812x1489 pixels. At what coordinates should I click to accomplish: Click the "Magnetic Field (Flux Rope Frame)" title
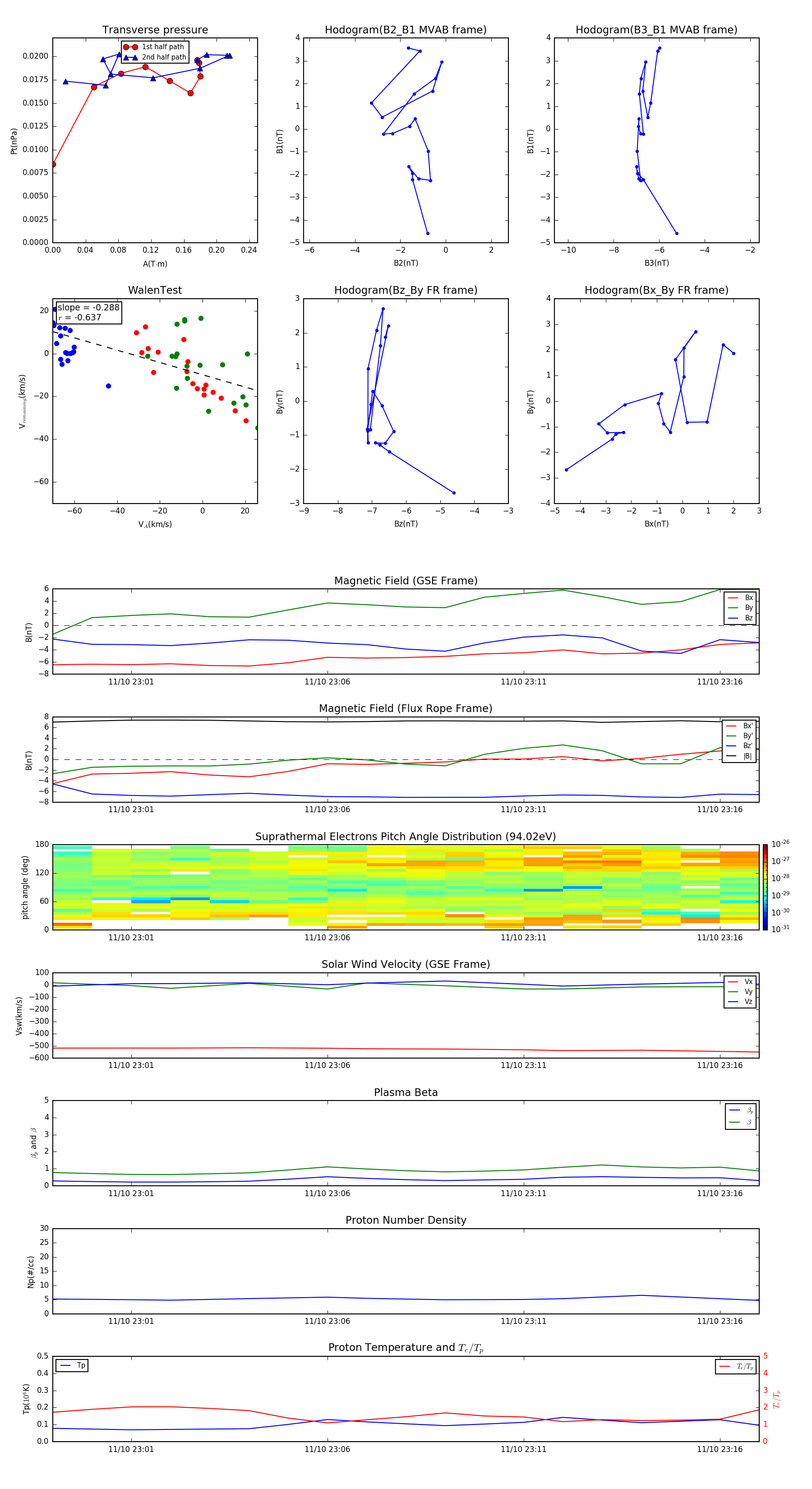click(x=406, y=709)
